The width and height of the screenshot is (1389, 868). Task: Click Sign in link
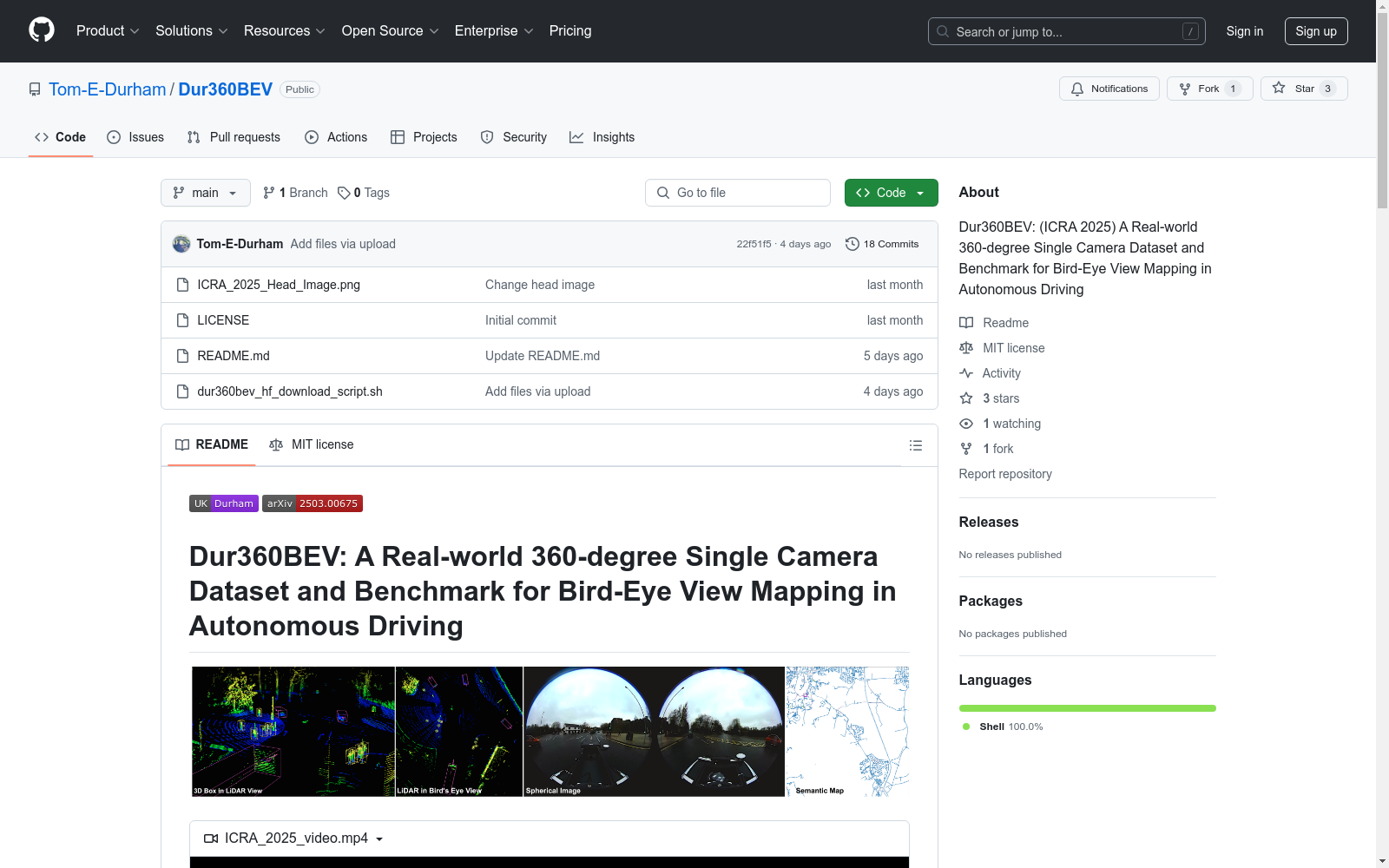1245,31
